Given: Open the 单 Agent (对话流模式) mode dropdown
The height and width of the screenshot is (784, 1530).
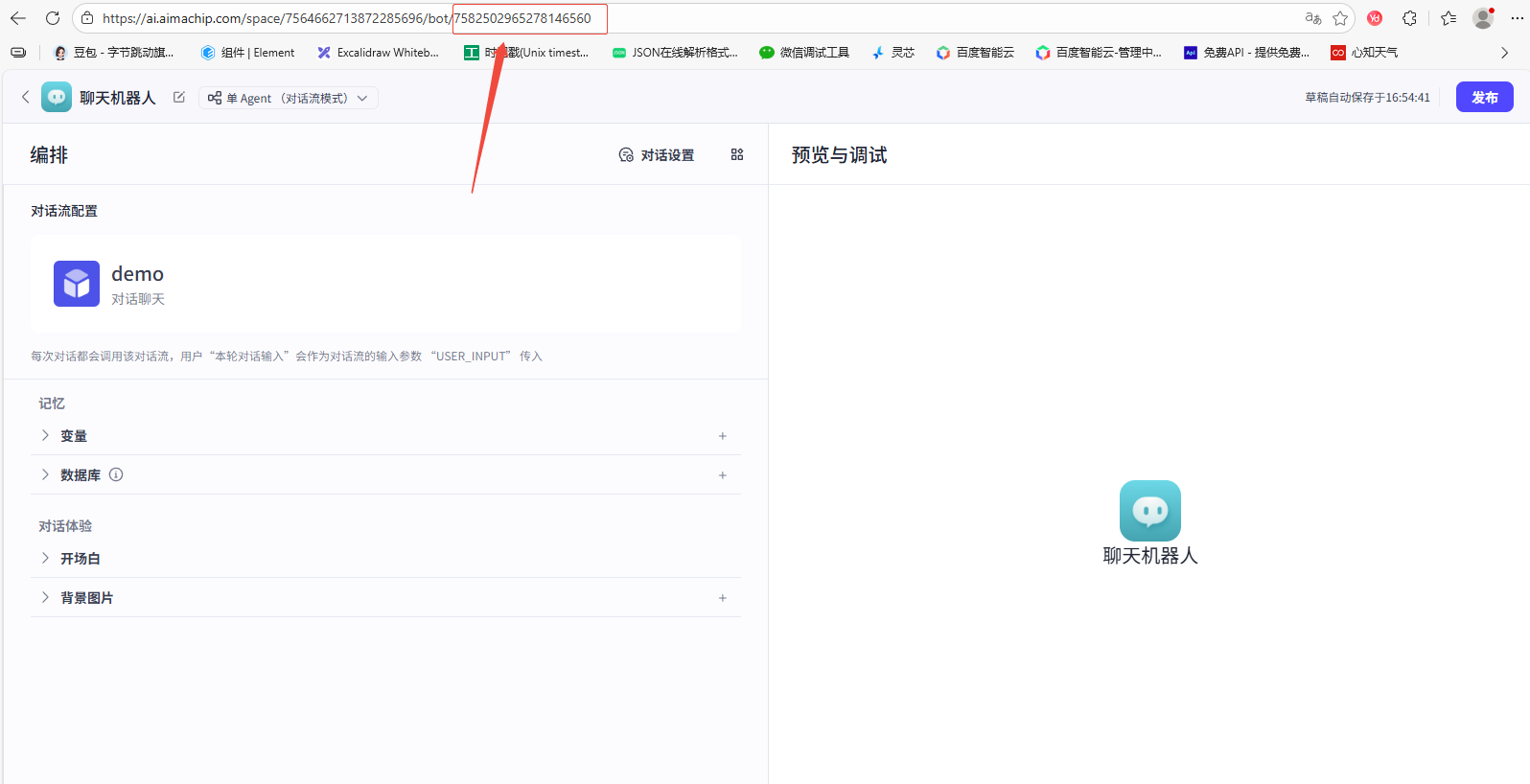Looking at the screenshot, I should pos(288,98).
